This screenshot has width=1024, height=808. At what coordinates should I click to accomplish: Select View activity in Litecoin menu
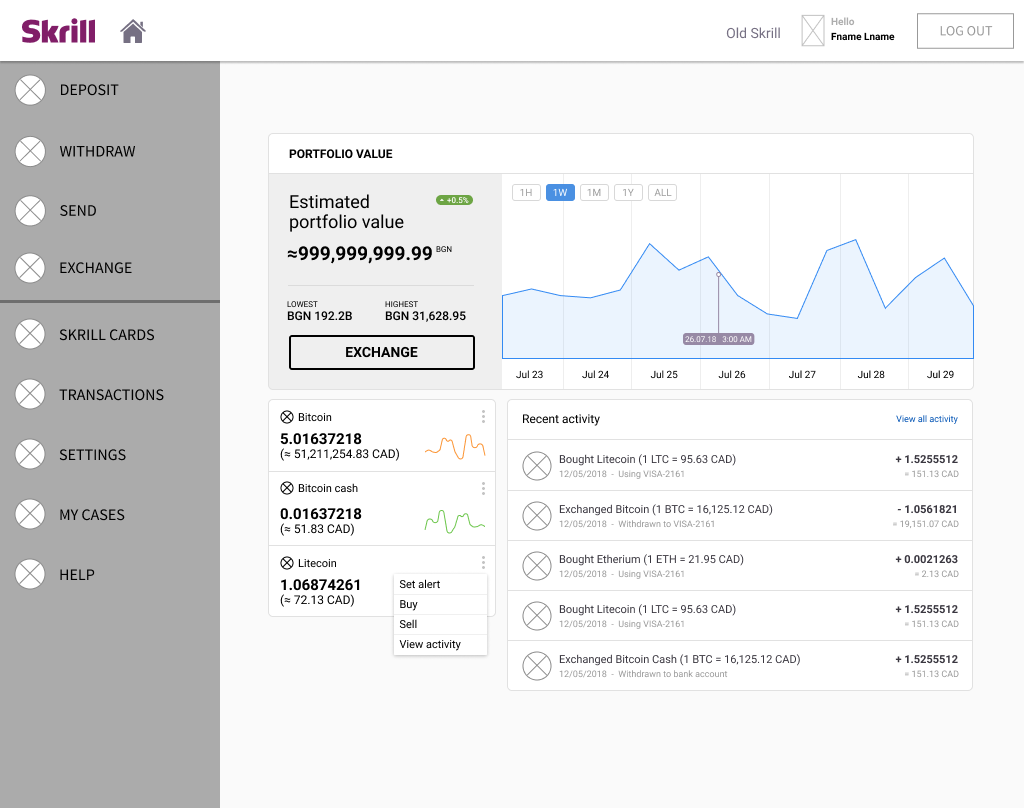440,644
